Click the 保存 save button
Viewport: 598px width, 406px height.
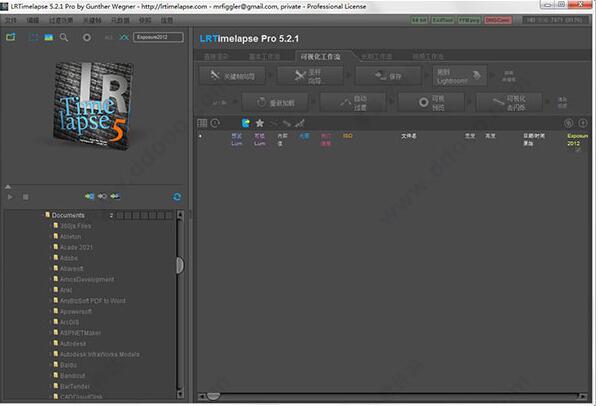[388, 76]
